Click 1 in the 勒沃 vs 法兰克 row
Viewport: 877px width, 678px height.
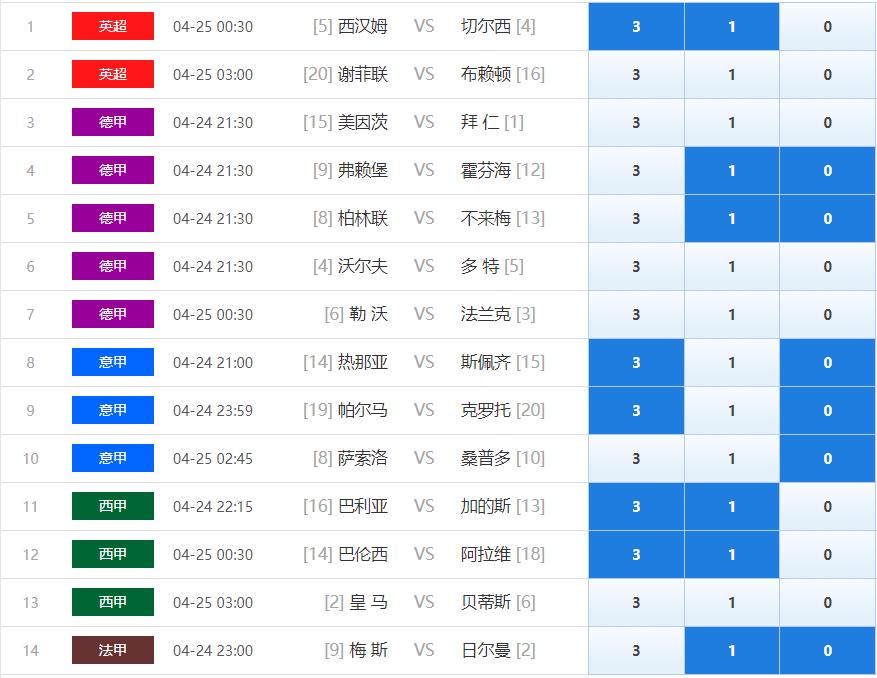coord(732,314)
